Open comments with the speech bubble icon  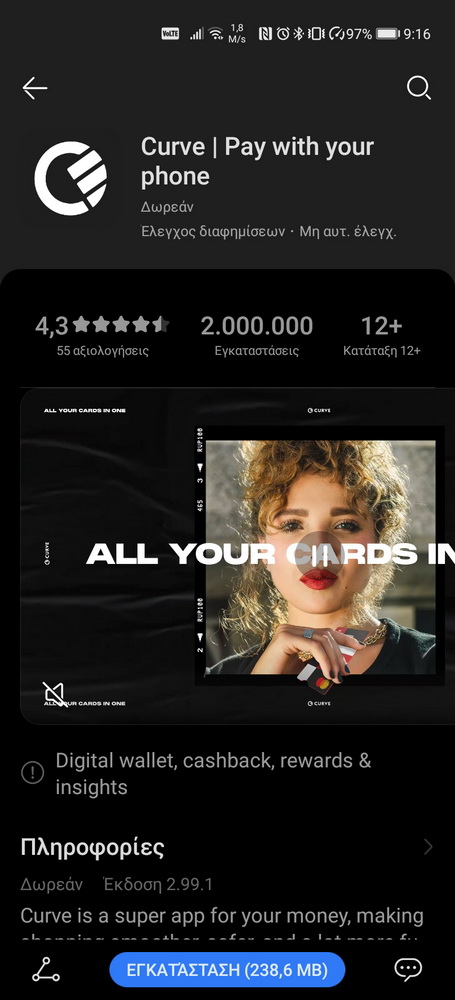coord(408,969)
